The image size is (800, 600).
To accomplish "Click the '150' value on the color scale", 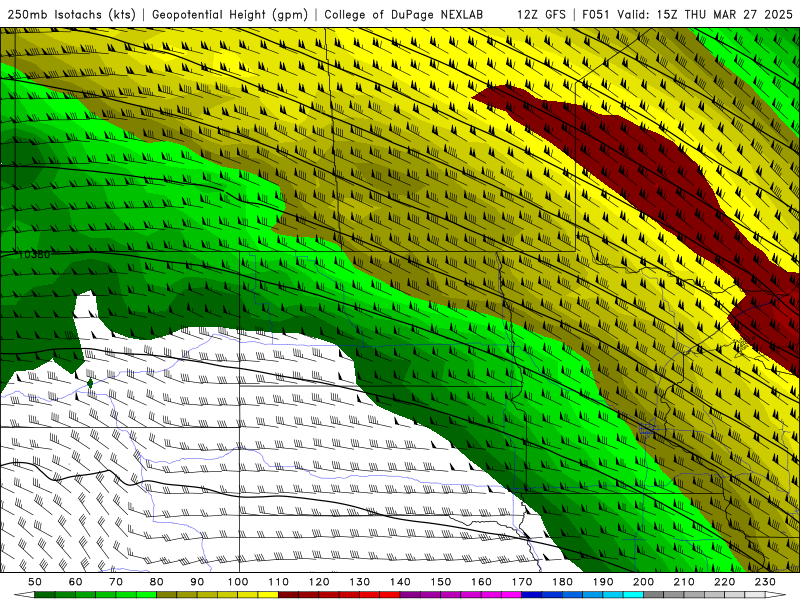I will point(441,582).
